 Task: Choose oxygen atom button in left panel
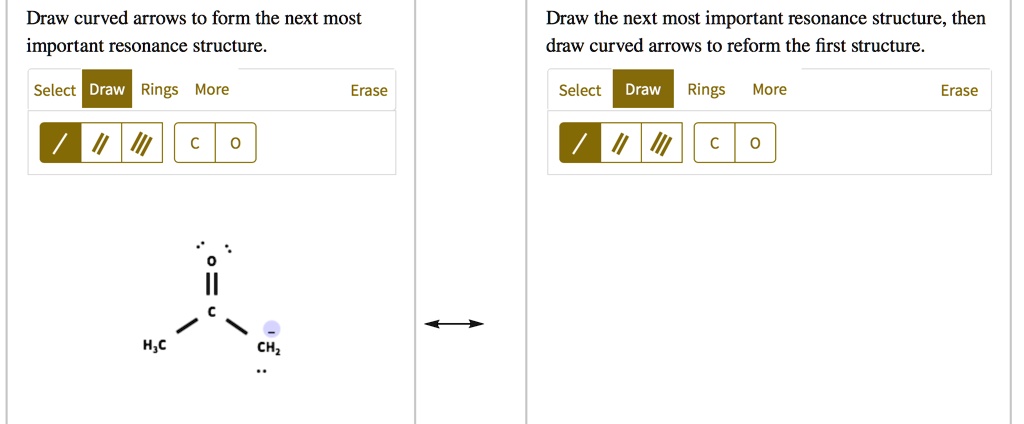236,142
